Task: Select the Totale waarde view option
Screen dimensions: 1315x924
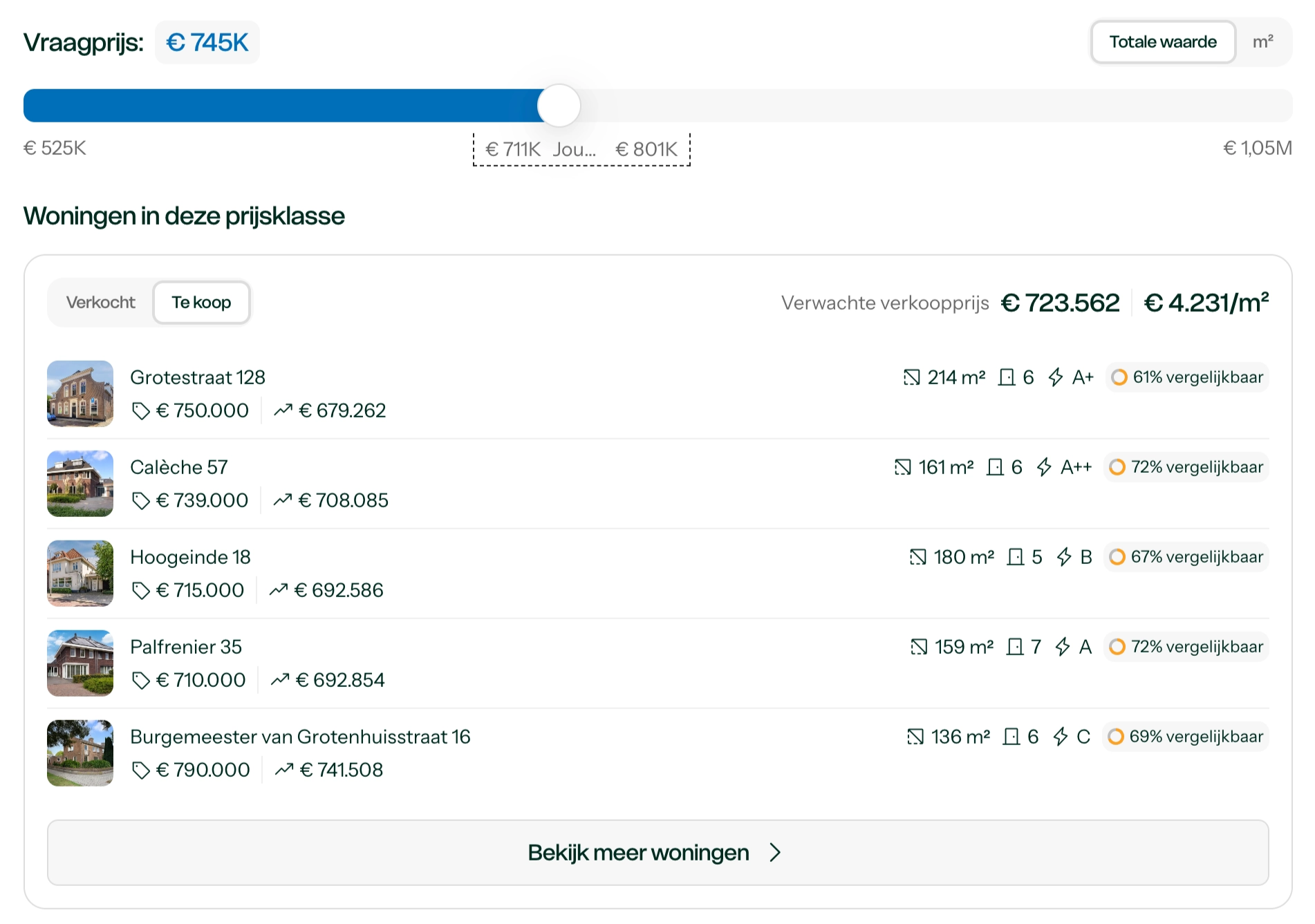Action: pyautogui.click(x=1163, y=42)
